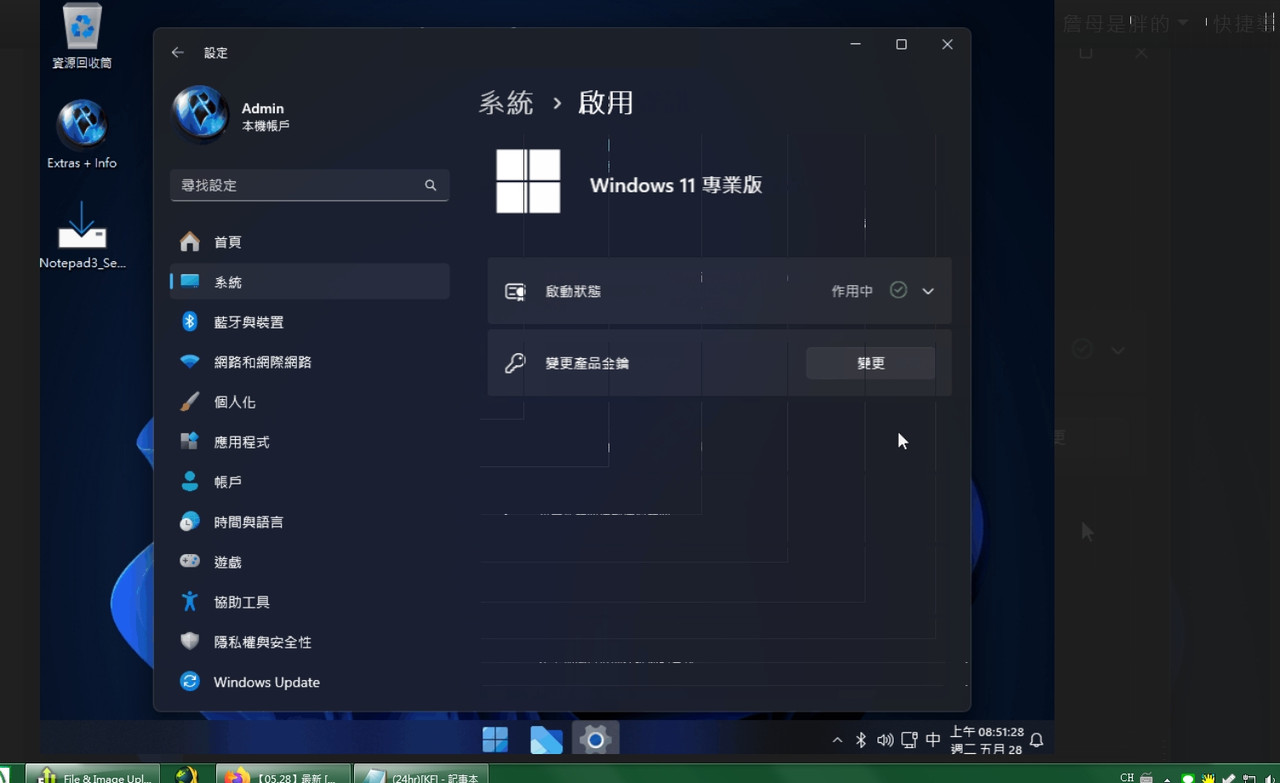Open 應用程式 settings

click(309, 442)
